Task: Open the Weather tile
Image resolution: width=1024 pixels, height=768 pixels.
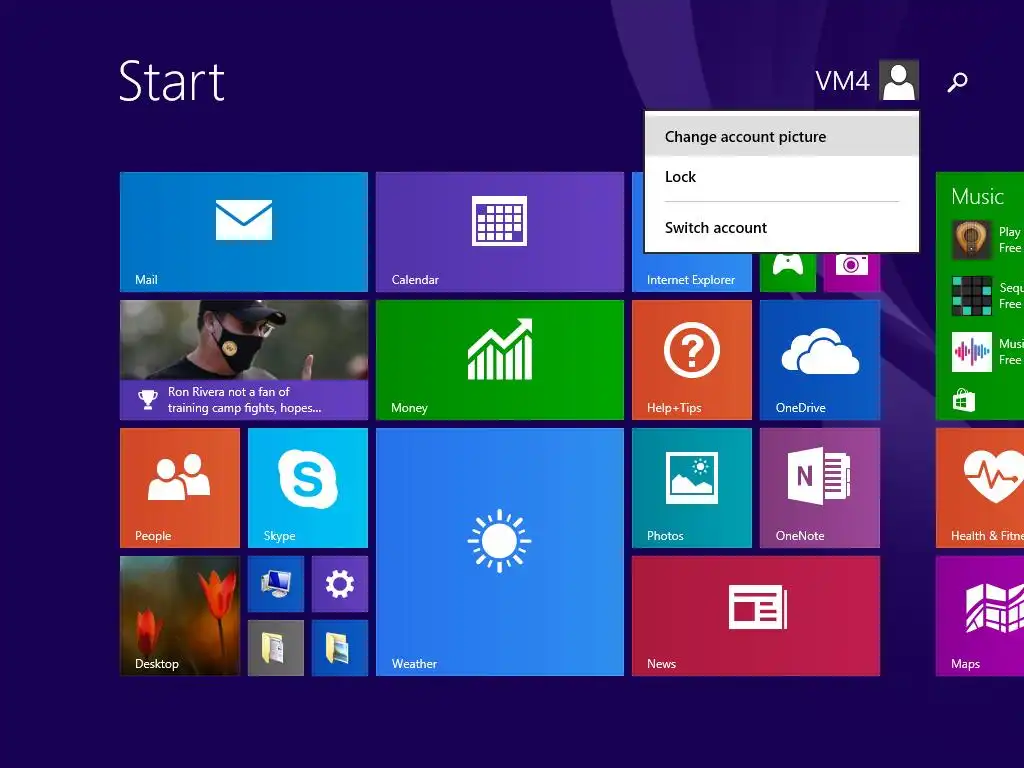Action: point(500,552)
